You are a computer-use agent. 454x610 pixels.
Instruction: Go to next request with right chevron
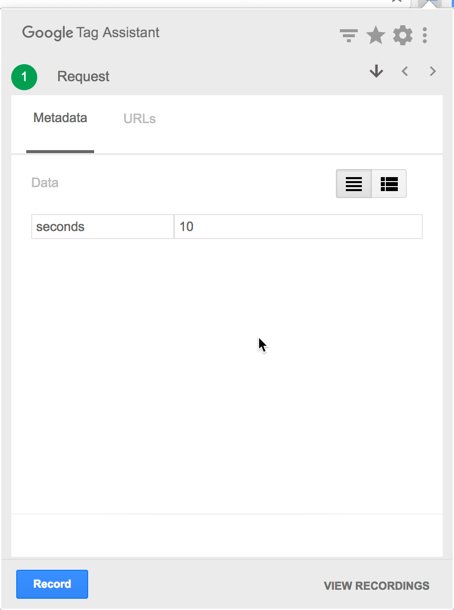(x=433, y=71)
